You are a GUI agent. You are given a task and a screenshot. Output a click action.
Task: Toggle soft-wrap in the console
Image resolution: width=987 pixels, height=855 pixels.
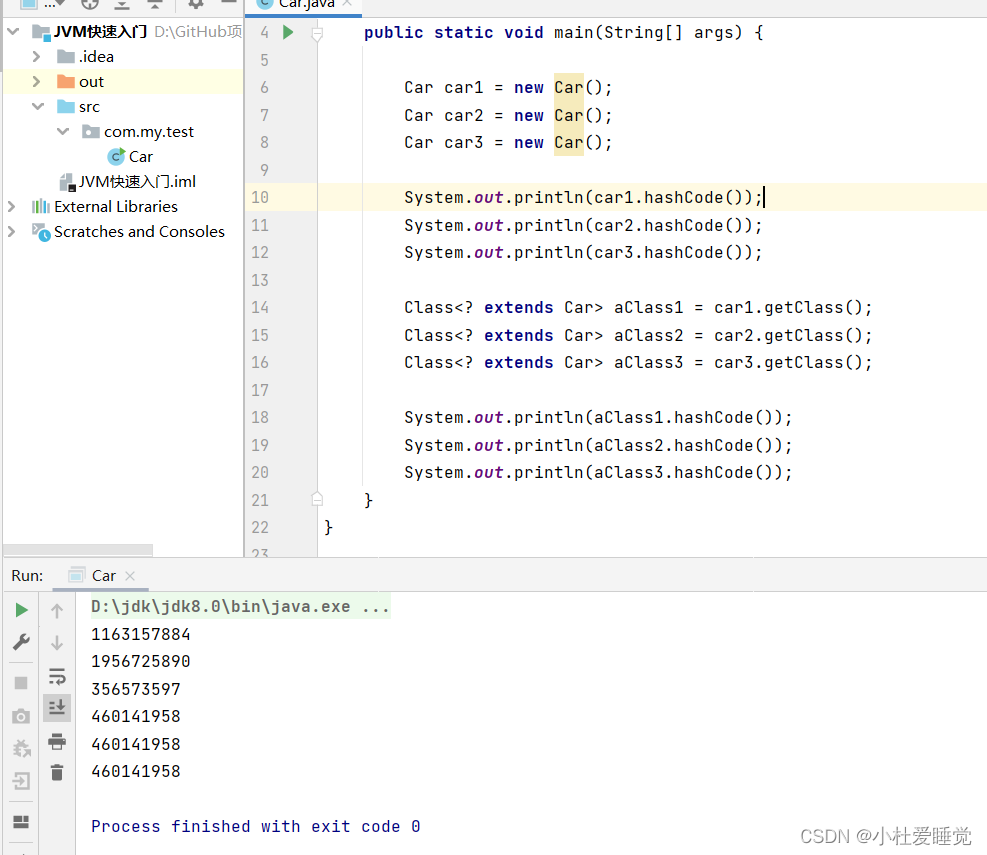pyautogui.click(x=57, y=675)
